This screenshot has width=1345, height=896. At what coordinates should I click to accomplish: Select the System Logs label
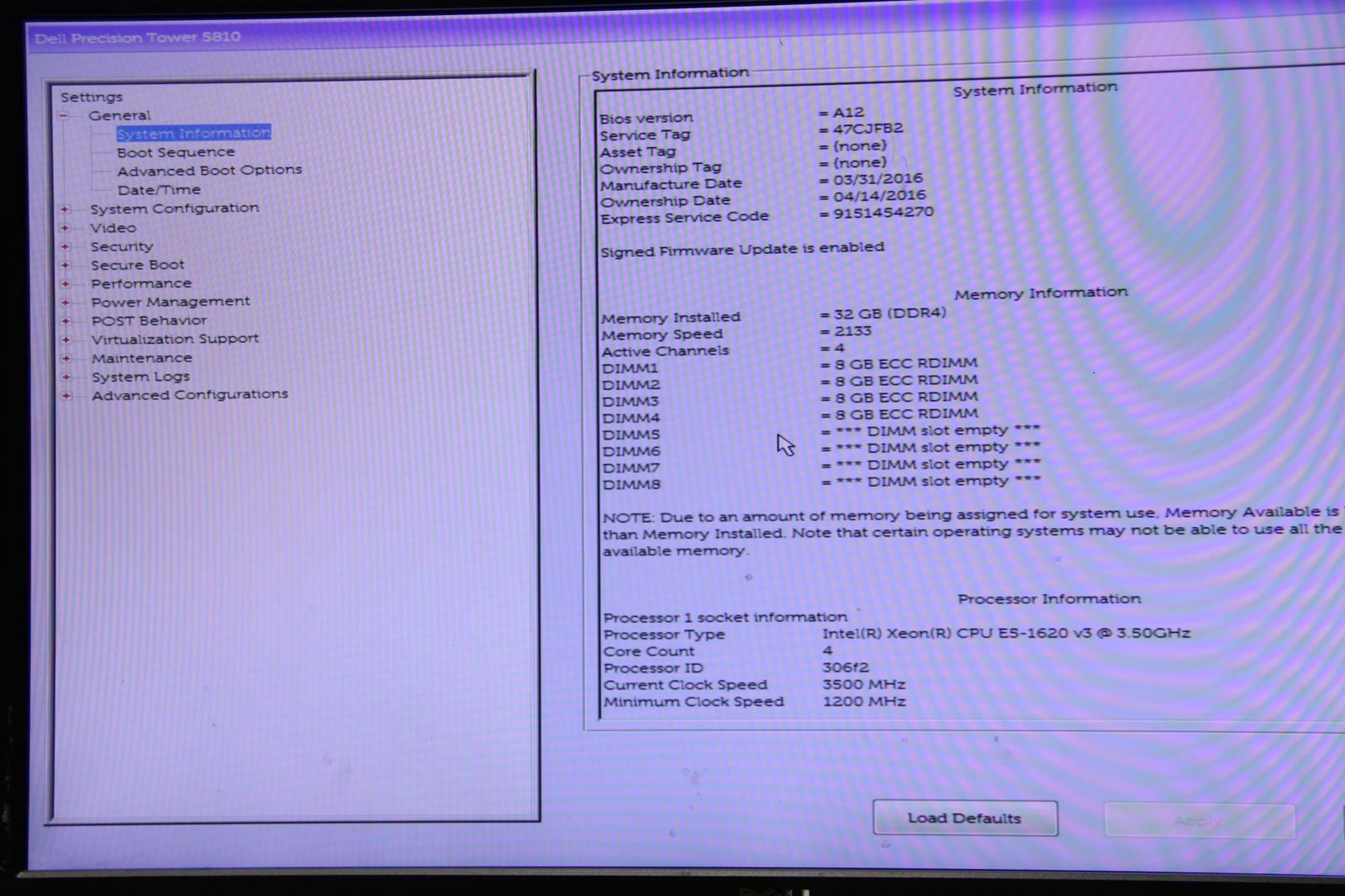click(x=140, y=377)
